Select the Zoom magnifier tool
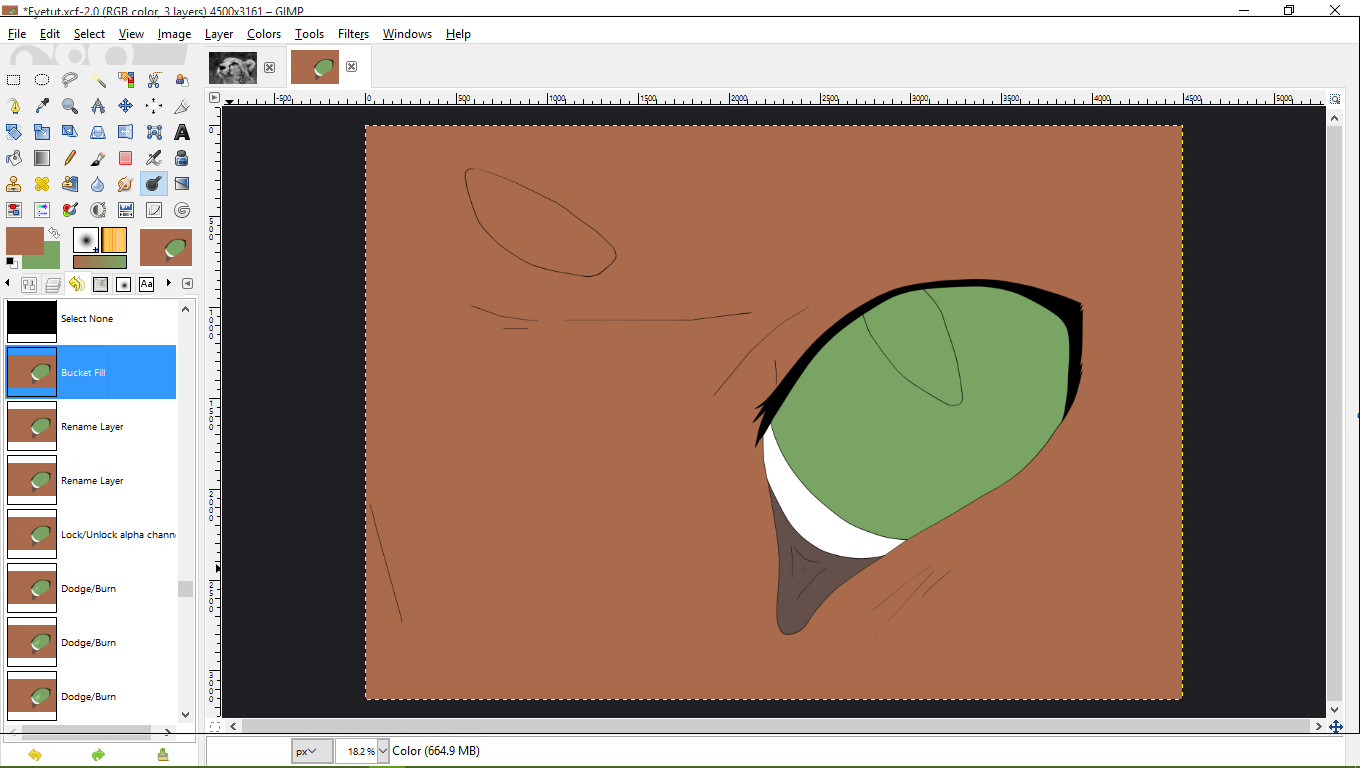 click(x=70, y=106)
